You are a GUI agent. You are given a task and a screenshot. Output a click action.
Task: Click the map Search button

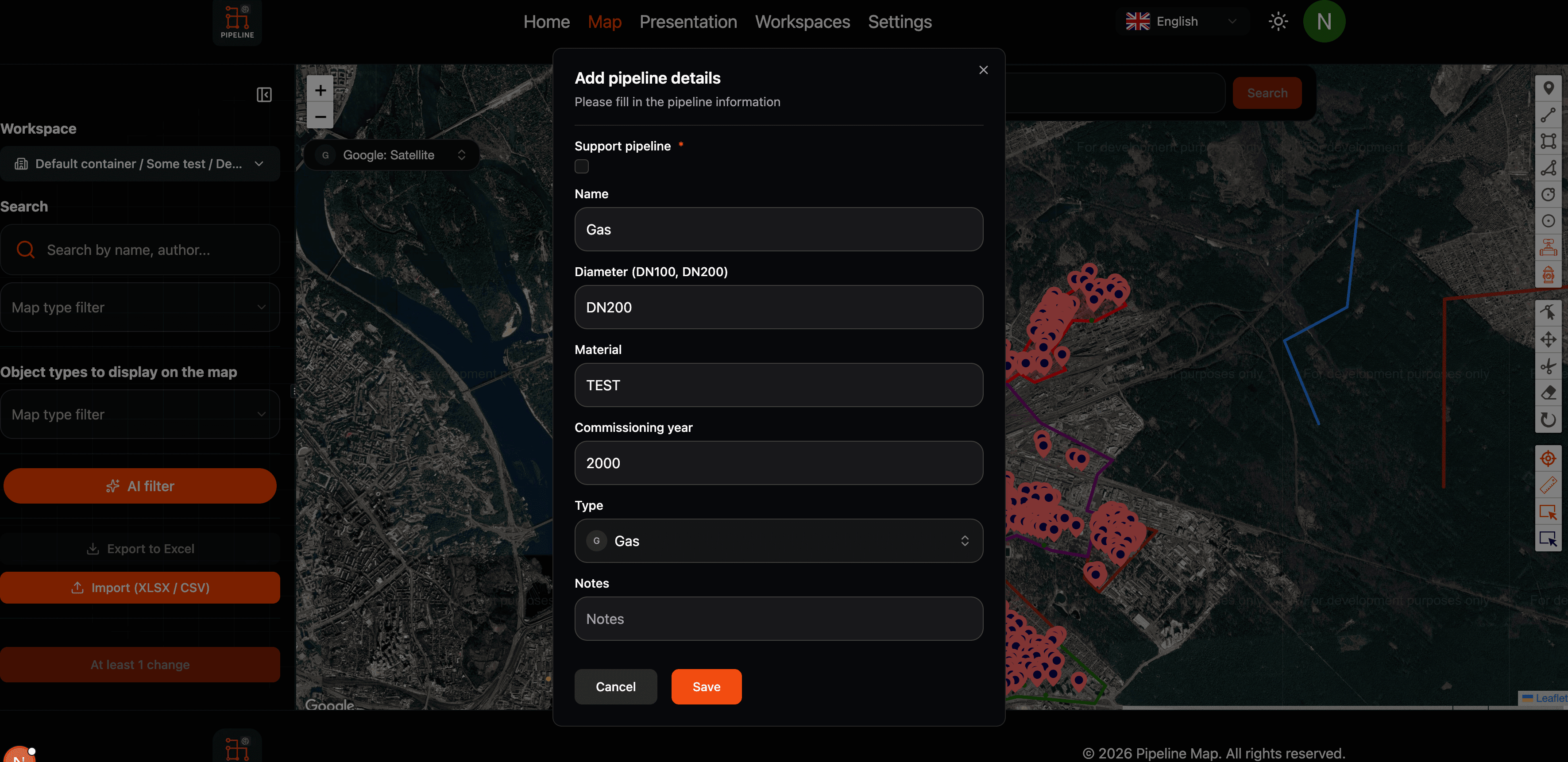(x=1267, y=93)
